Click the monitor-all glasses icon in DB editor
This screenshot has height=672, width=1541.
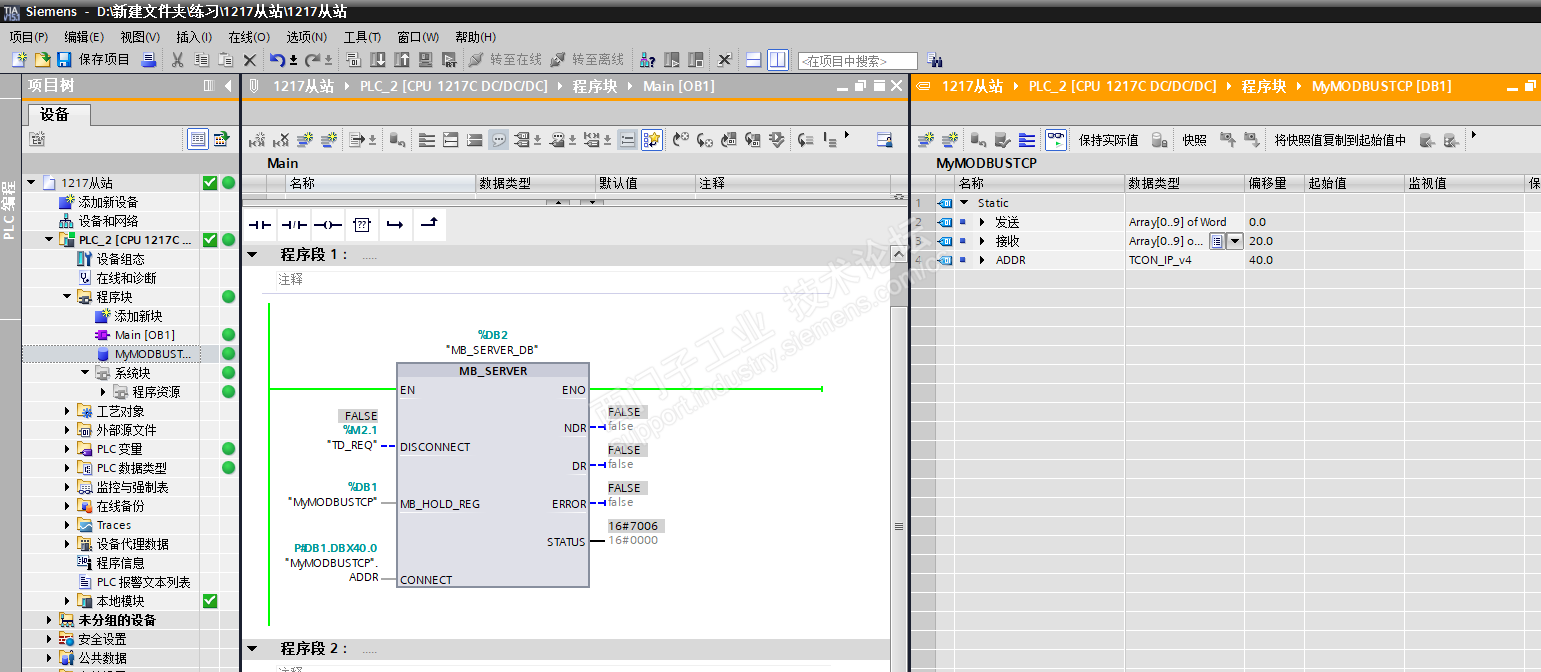[1056, 140]
